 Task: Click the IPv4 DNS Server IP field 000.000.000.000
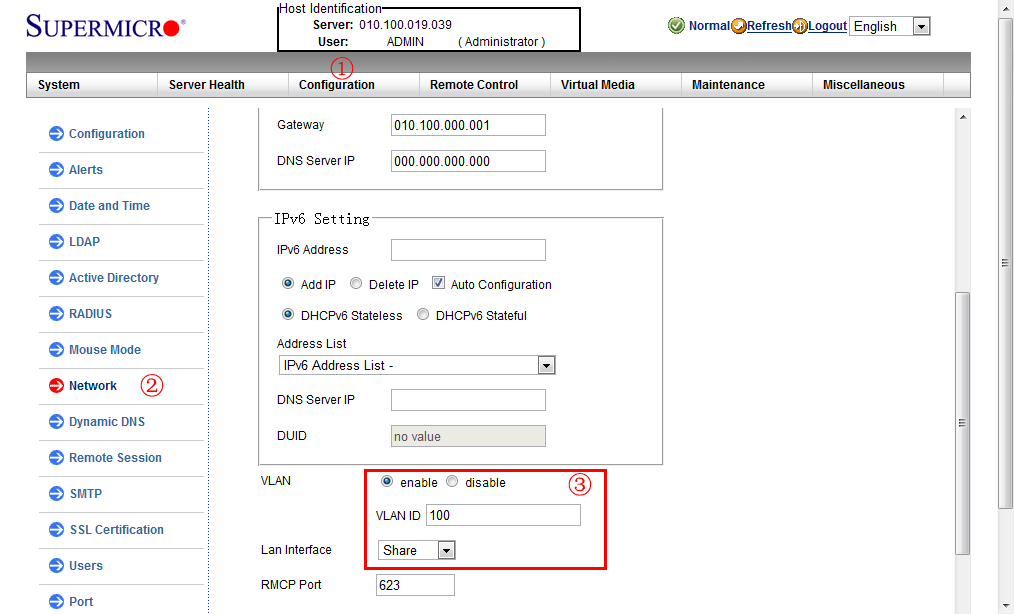tap(468, 161)
